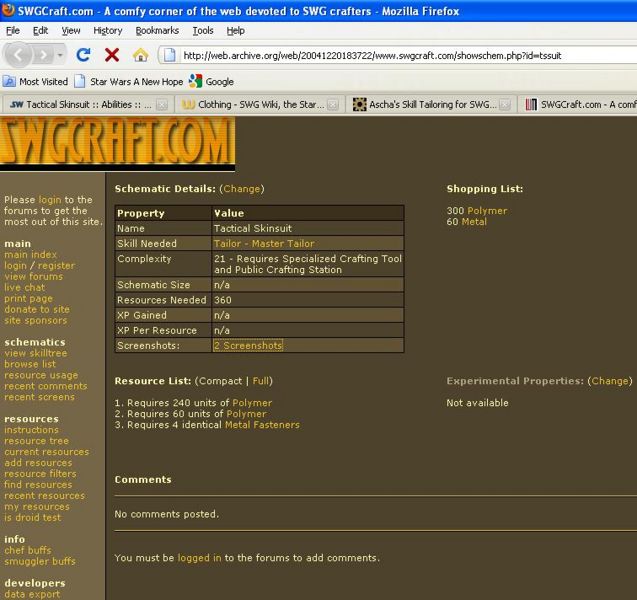Open the history dropdown beside navigation arrows
Screen dimensions: 637x600
pyautogui.click(x=63, y=55)
